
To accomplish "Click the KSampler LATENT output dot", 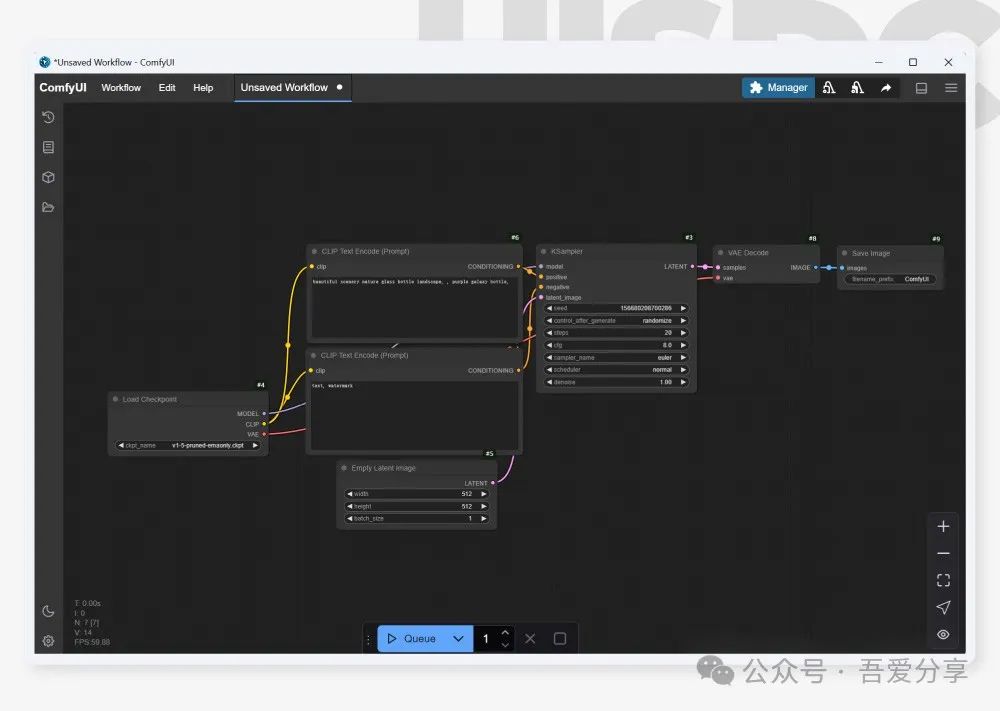I will [x=693, y=267].
